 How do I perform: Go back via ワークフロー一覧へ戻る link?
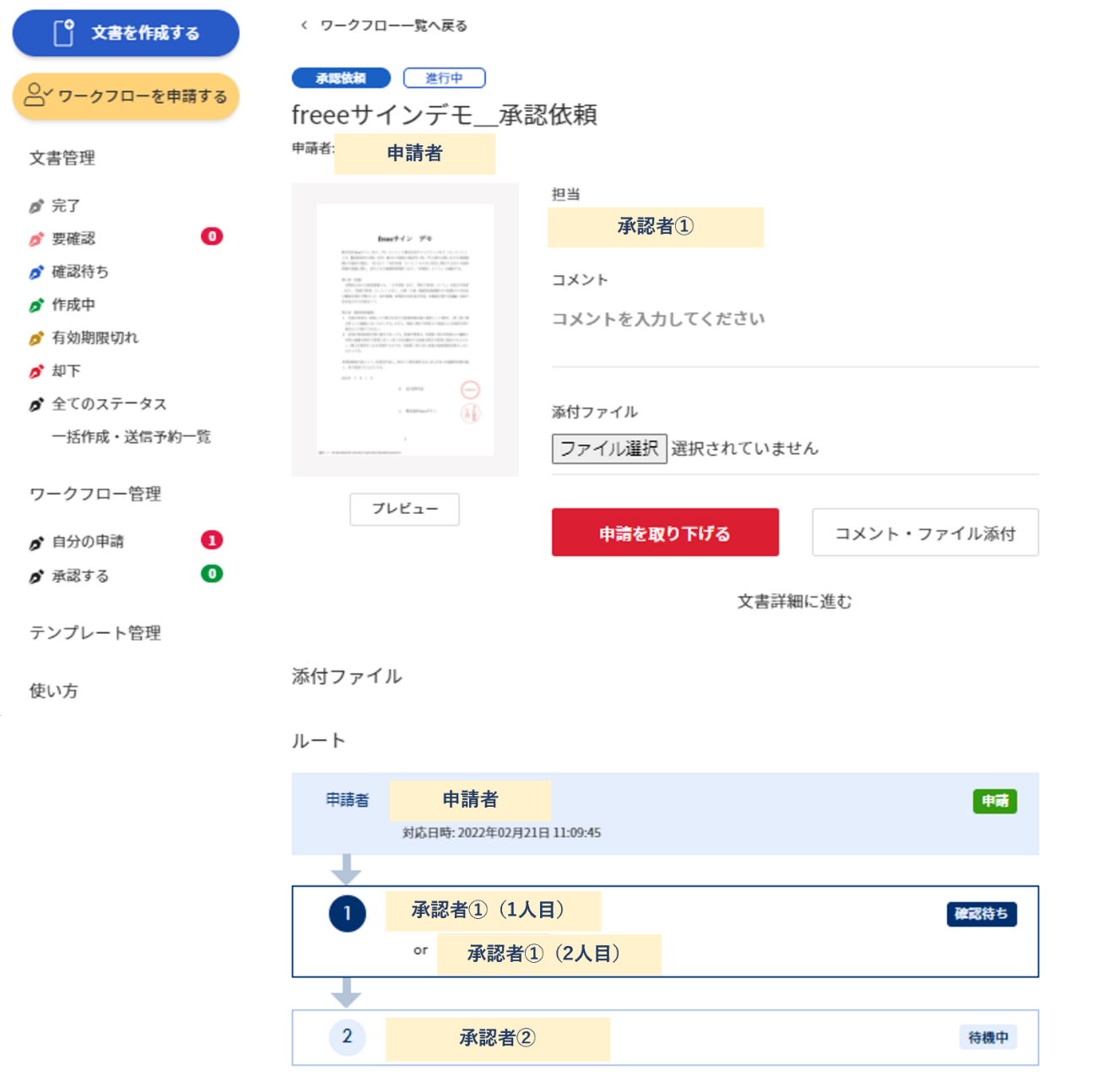(393, 25)
